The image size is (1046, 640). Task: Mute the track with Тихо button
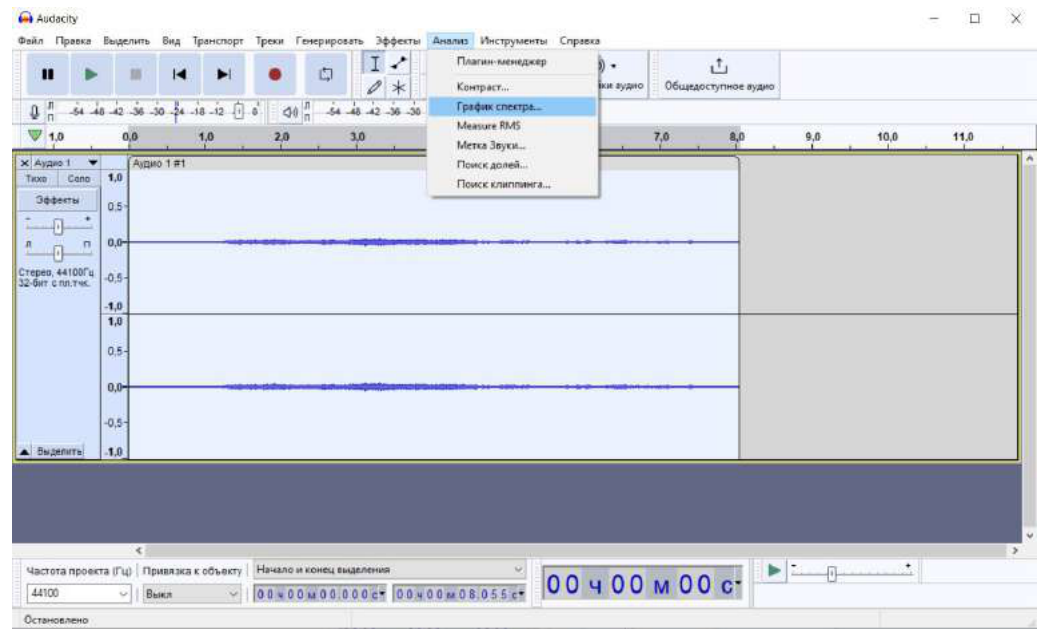pyautogui.click(x=37, y=179)
